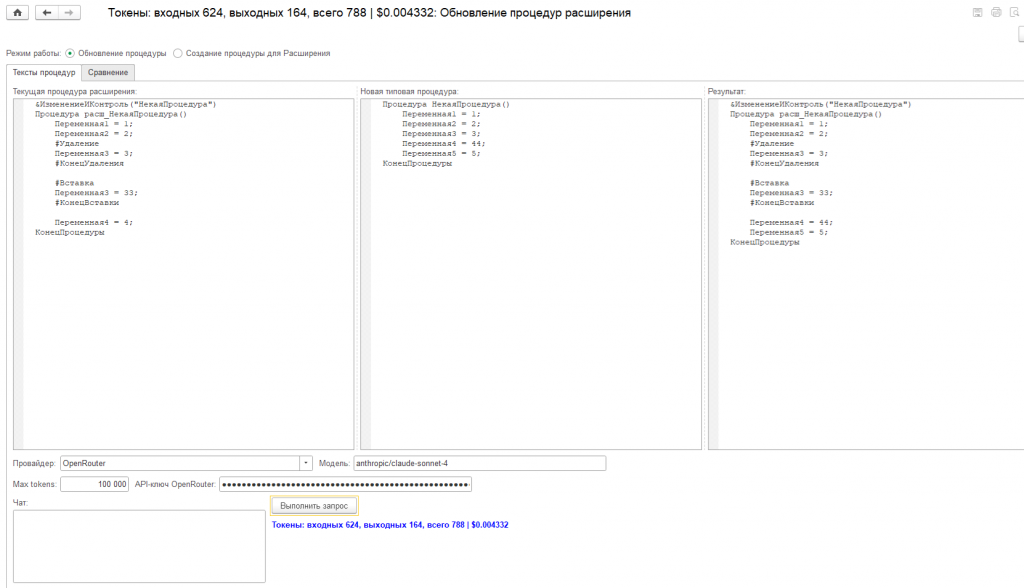Expand the Провайдер dropdown arrow

coord(306,463)
